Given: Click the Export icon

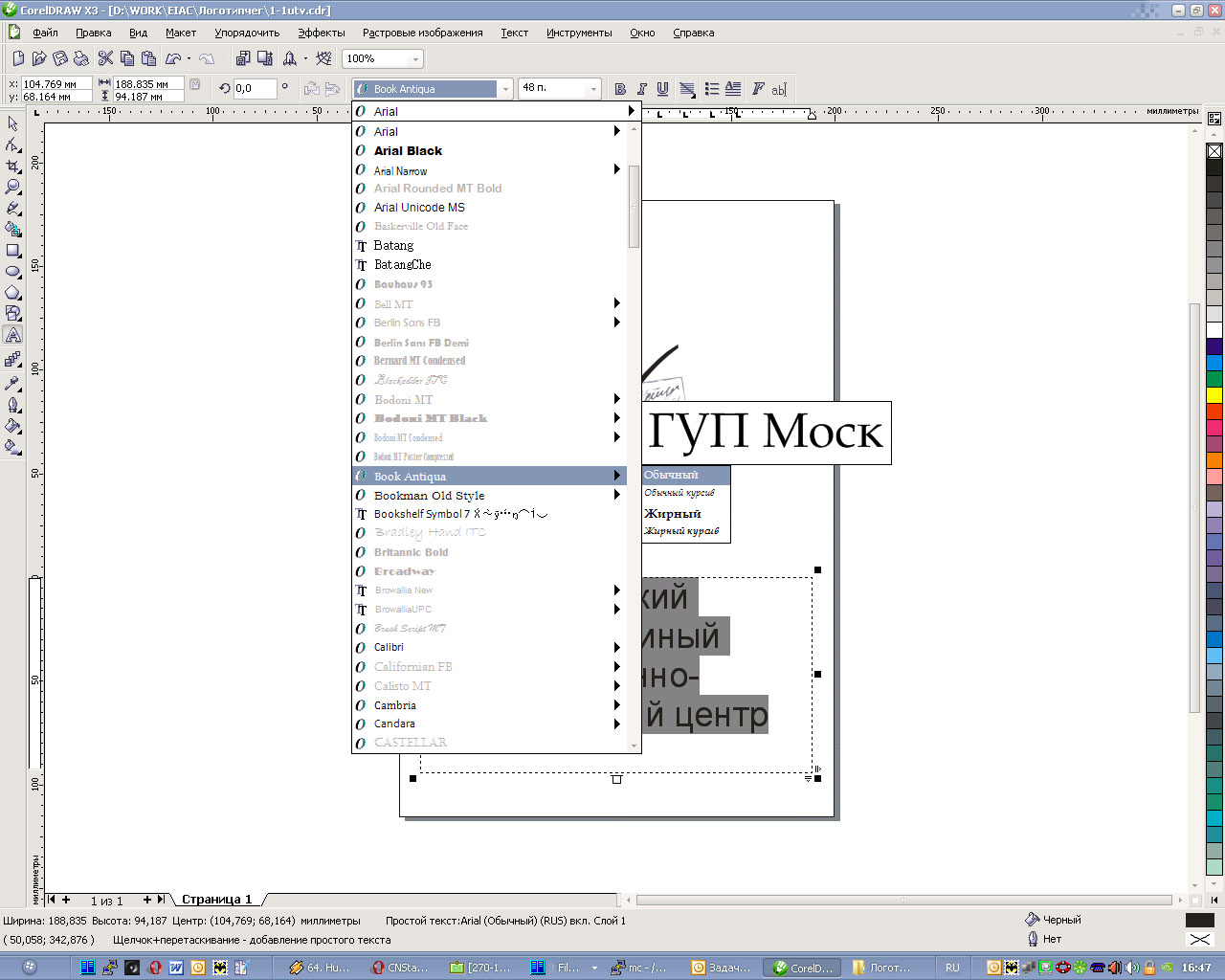Looking at the screenshot, I should click(x=264, y=58).
